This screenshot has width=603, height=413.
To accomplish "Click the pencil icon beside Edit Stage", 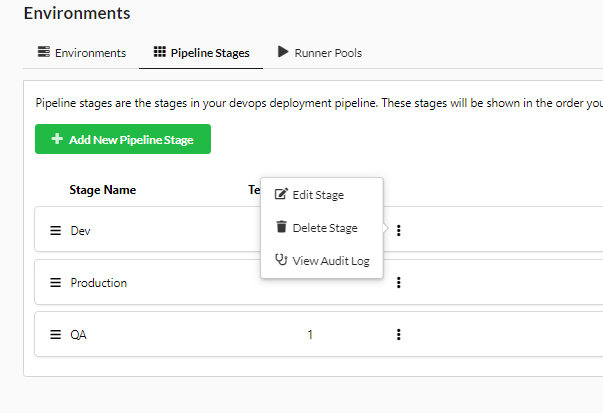I will click(x=281, y=194).
